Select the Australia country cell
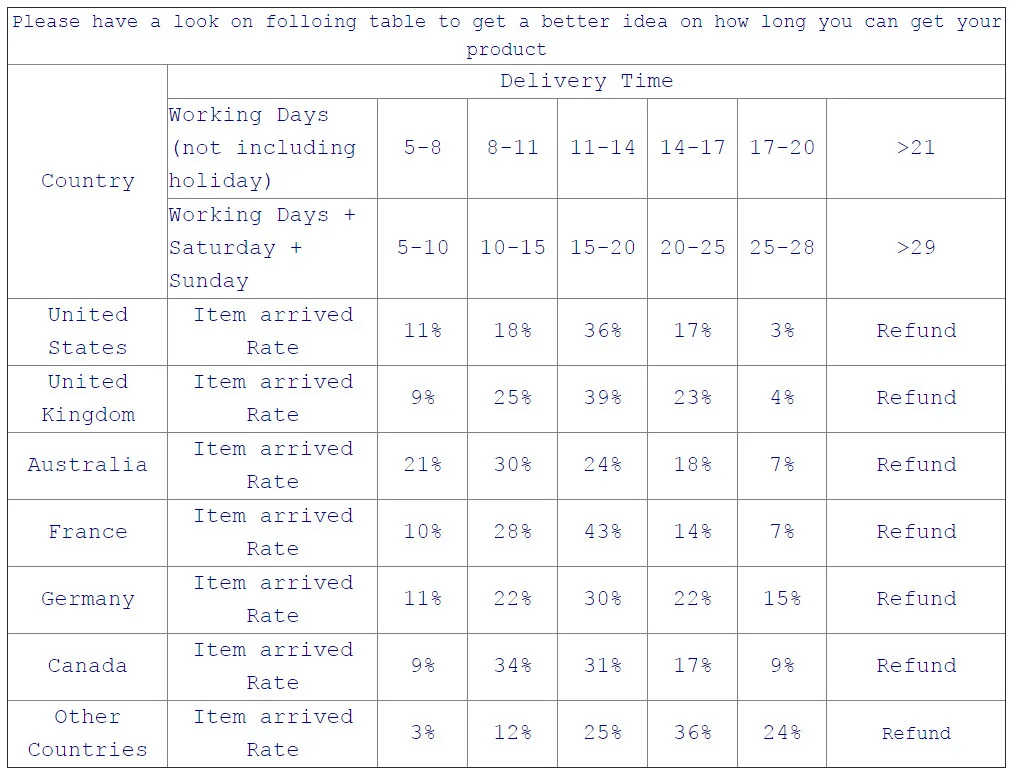Image resolution: width=1013 pixels, height=774 pixels. (x=87, y=465)
